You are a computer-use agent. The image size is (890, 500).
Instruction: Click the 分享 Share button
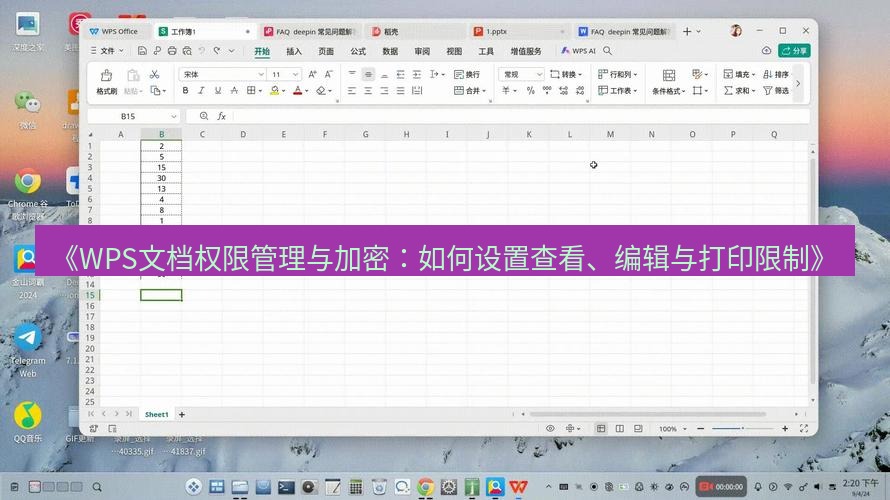[x=794, y=51]
